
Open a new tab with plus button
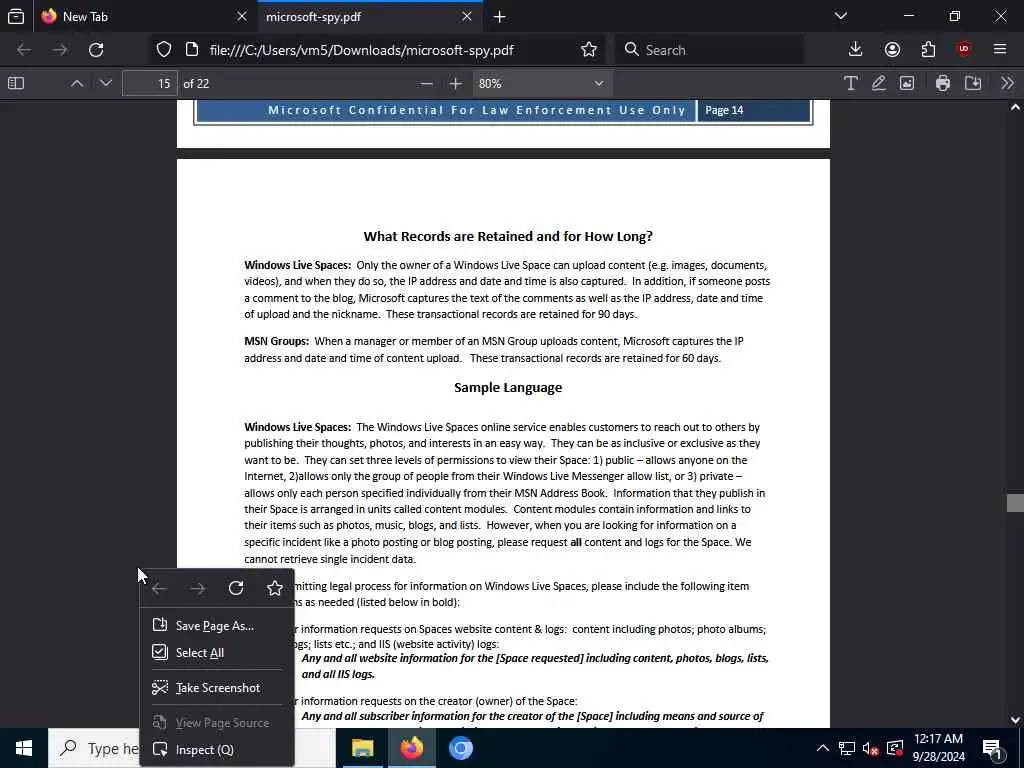[500, 17]
